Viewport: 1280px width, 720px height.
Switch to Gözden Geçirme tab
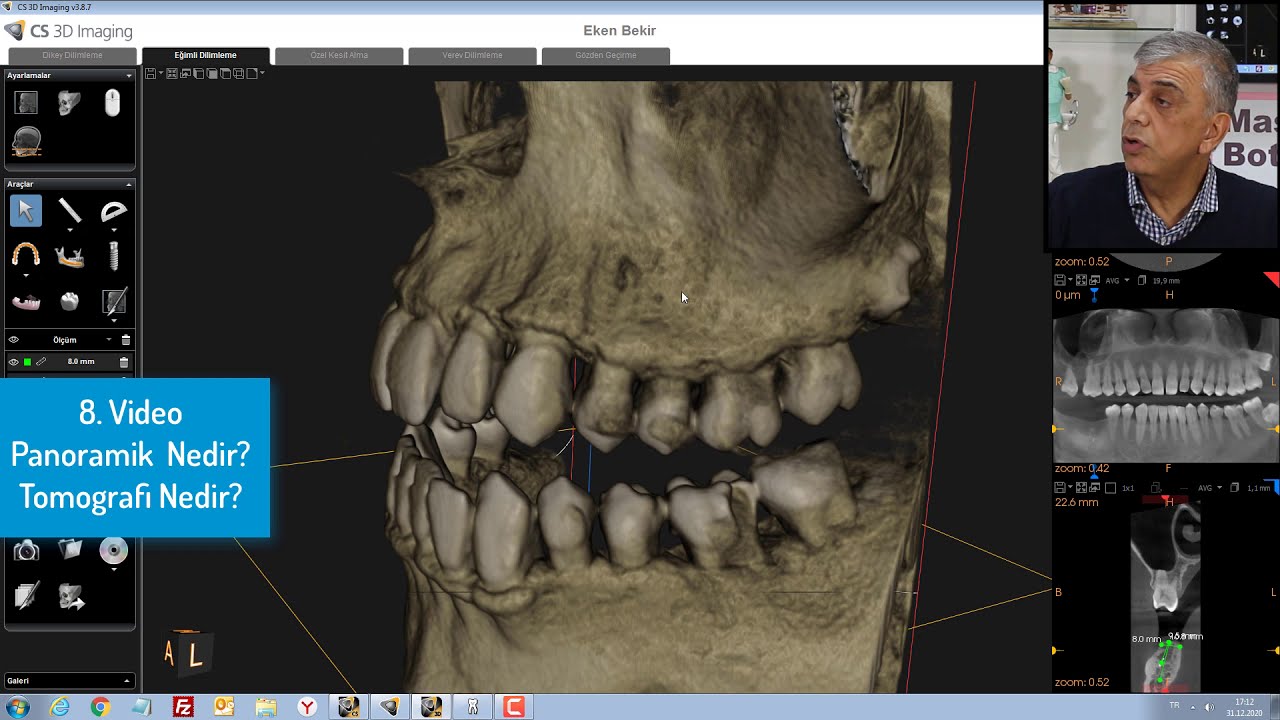[x=606, y=55]
